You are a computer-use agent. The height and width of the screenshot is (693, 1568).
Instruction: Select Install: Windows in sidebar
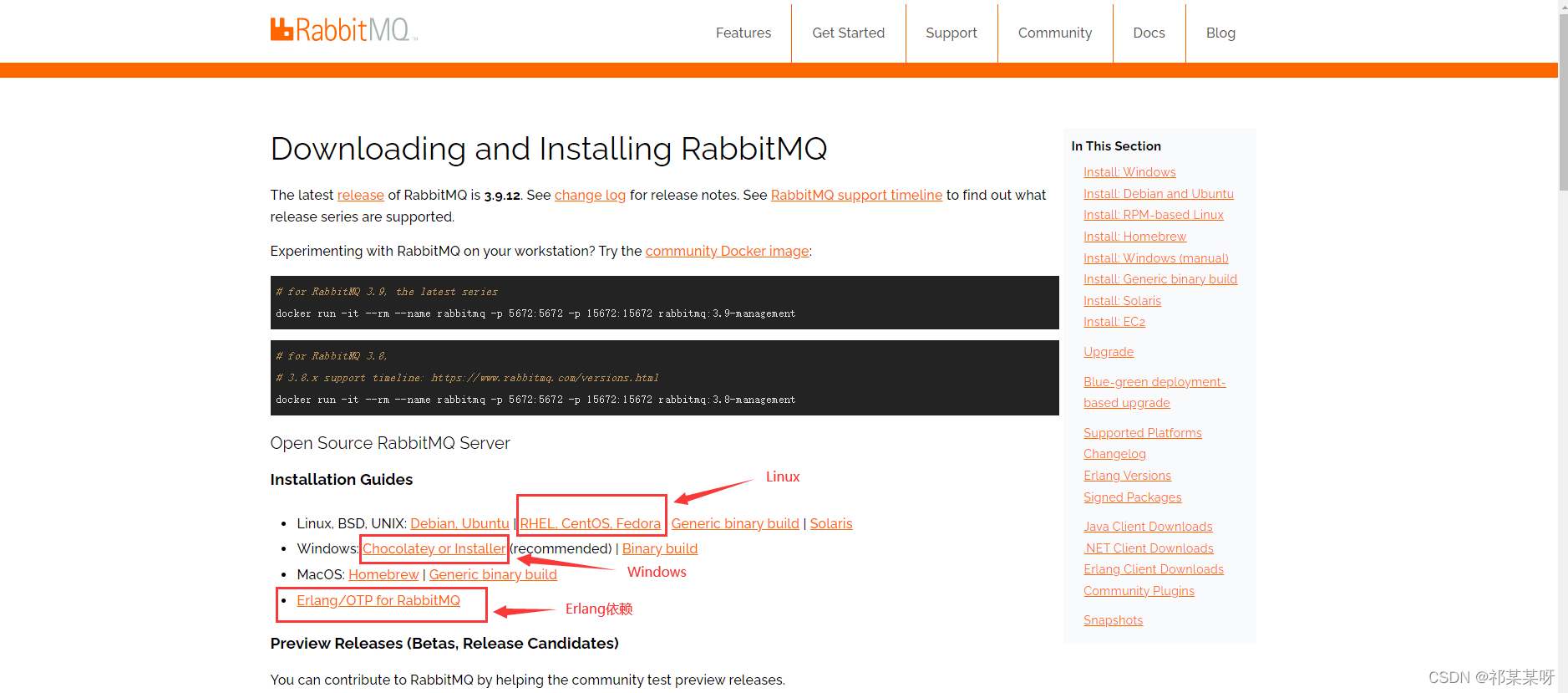coord(1129,172)
